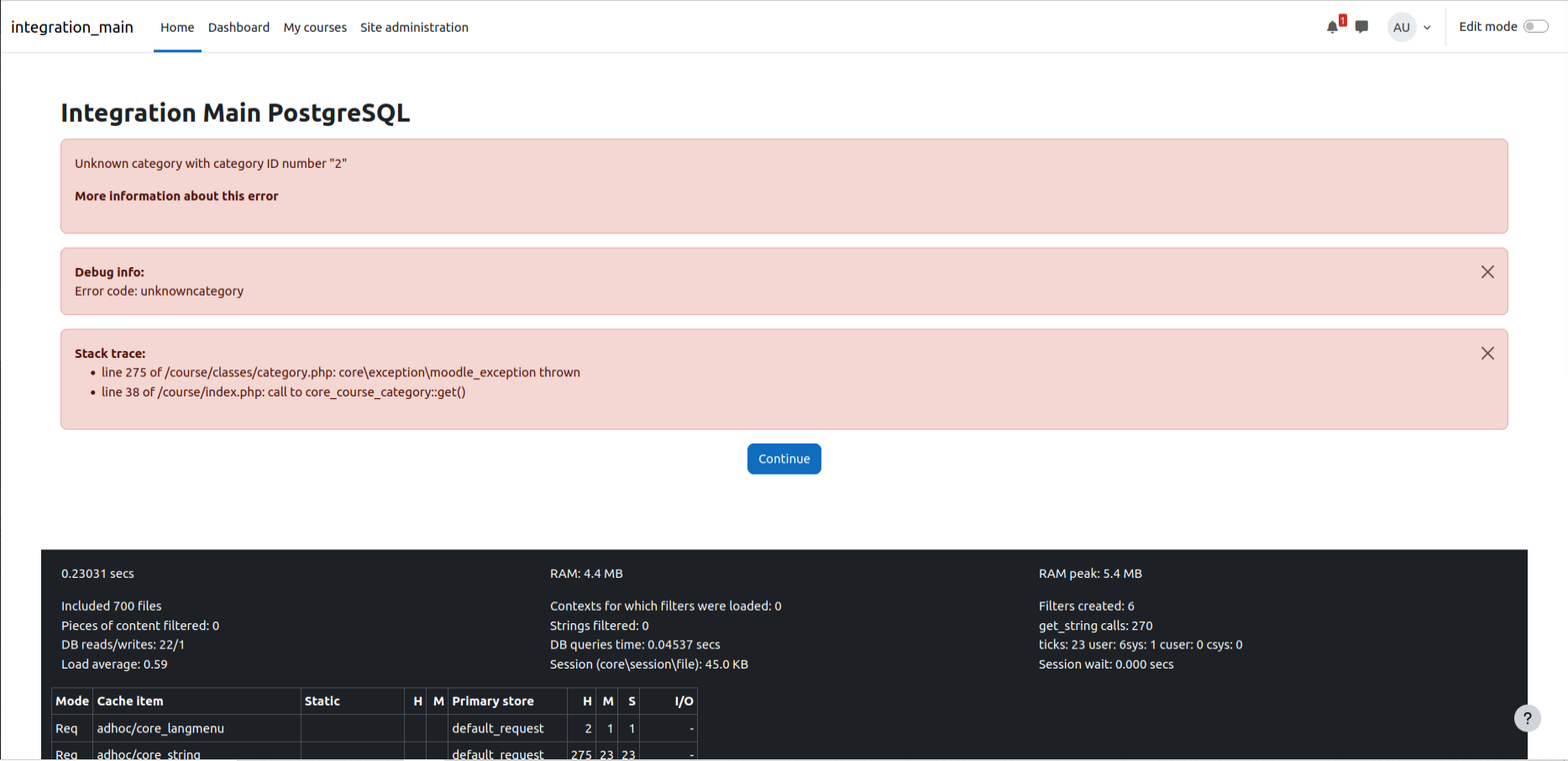Click the Strings filtered: 0 stat
This screenshot has height=761, width=1568.
pos(600,626)
